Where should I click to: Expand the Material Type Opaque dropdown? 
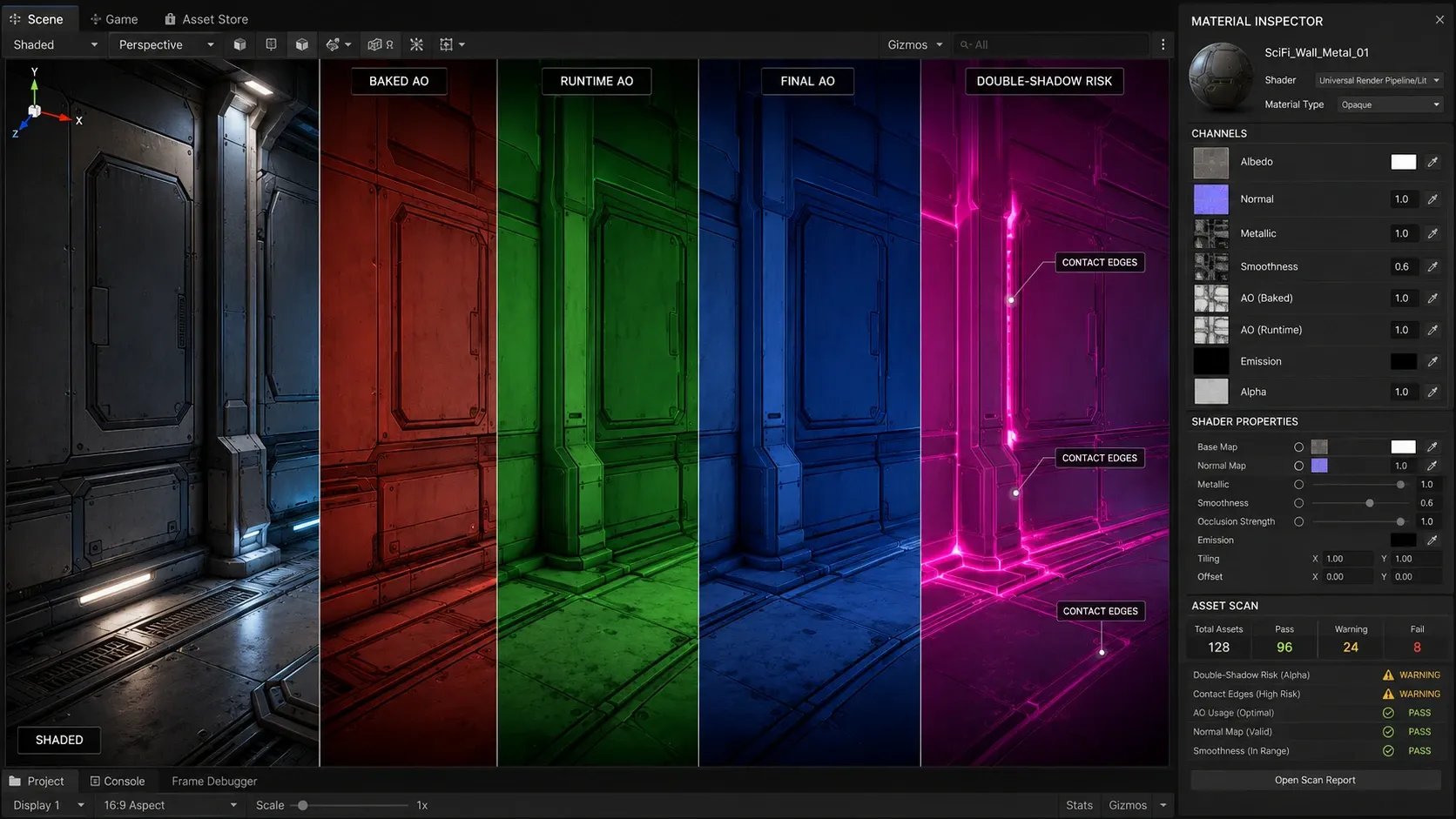[1390, 104]
